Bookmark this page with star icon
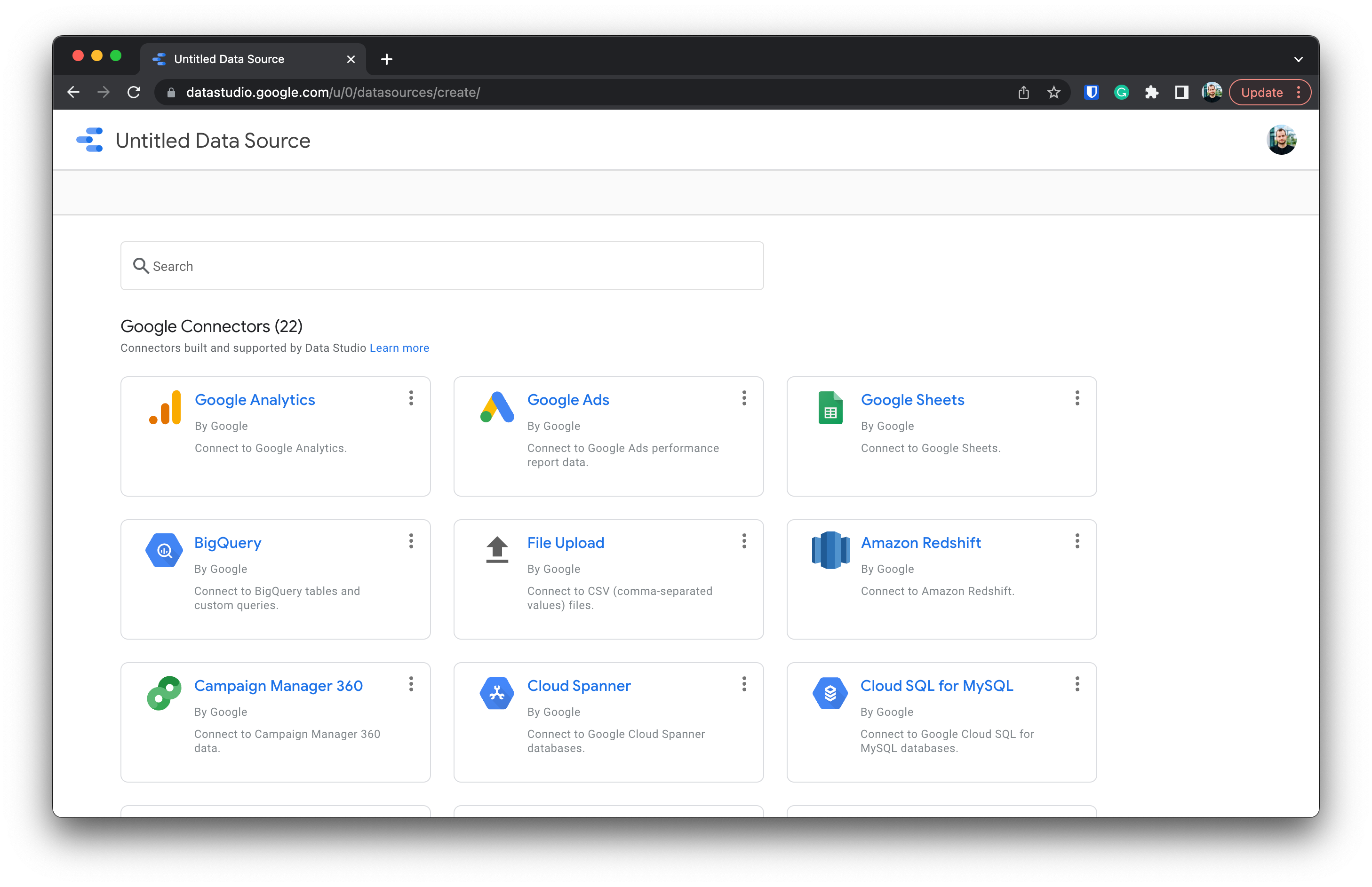 click(x=1053, y=92)
